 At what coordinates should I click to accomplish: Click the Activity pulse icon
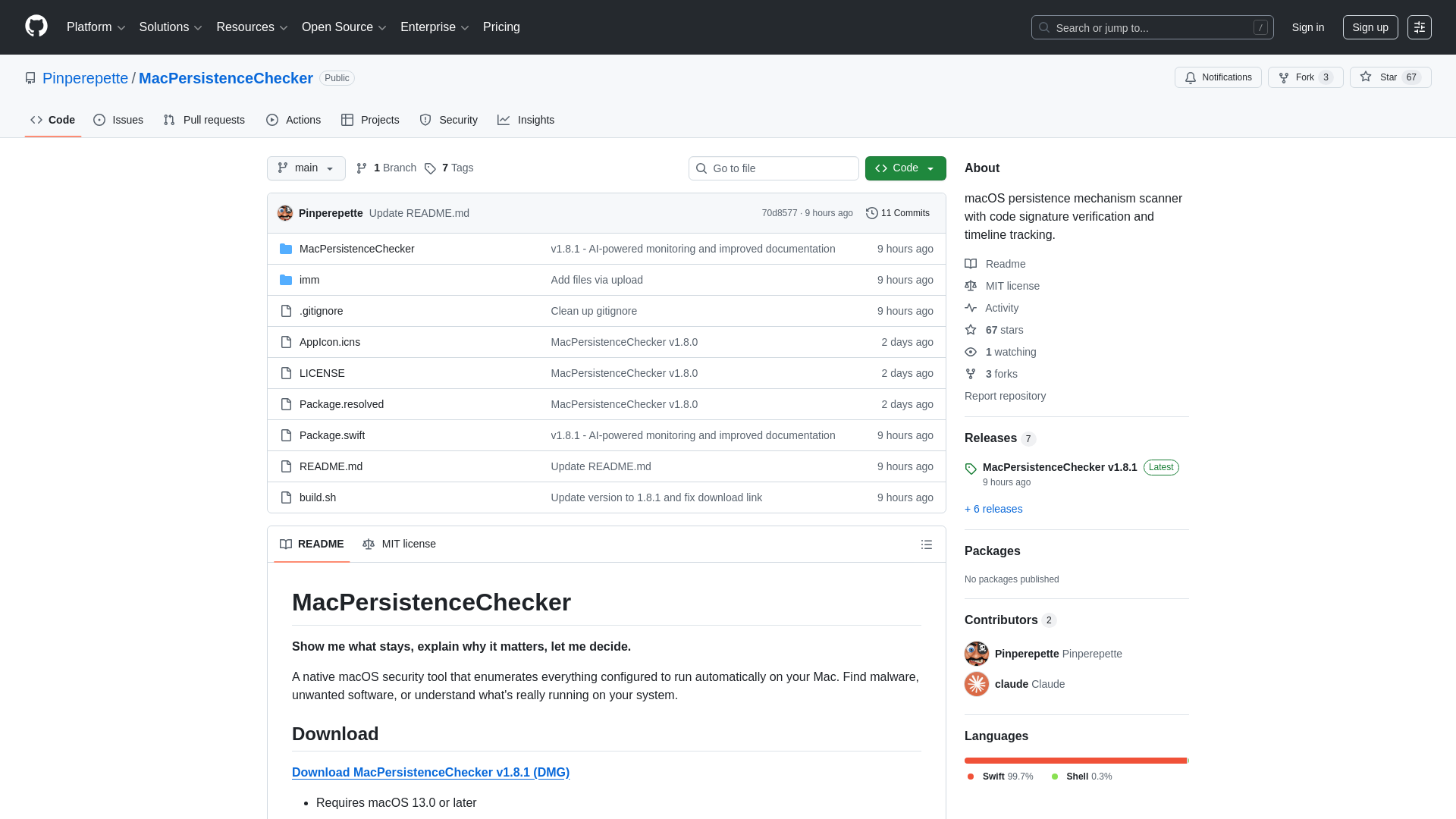pos(971,308)
